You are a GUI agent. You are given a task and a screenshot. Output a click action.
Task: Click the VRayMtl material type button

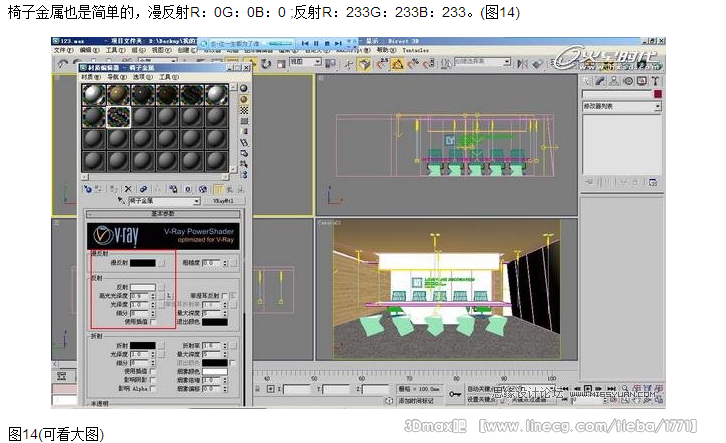[223, 201]
